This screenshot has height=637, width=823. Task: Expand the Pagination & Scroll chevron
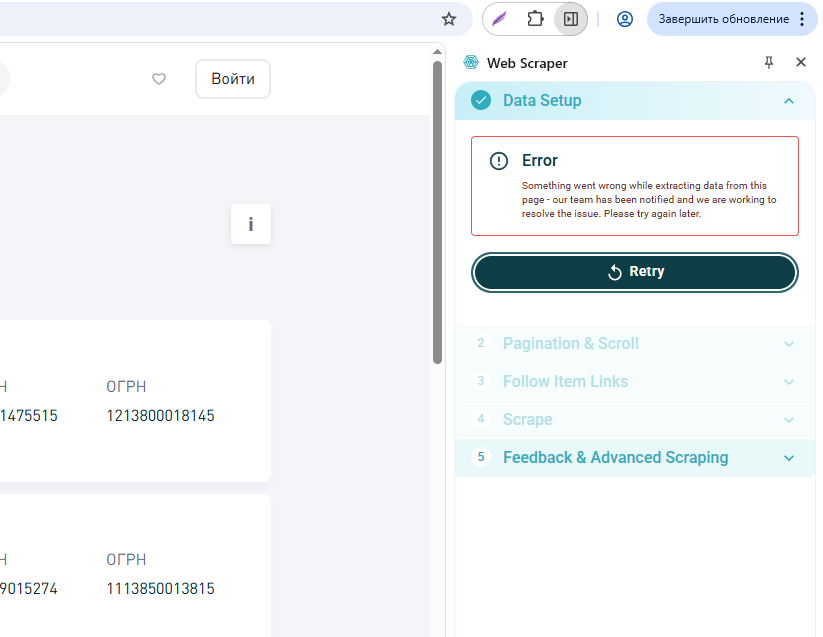pos(789,344)
